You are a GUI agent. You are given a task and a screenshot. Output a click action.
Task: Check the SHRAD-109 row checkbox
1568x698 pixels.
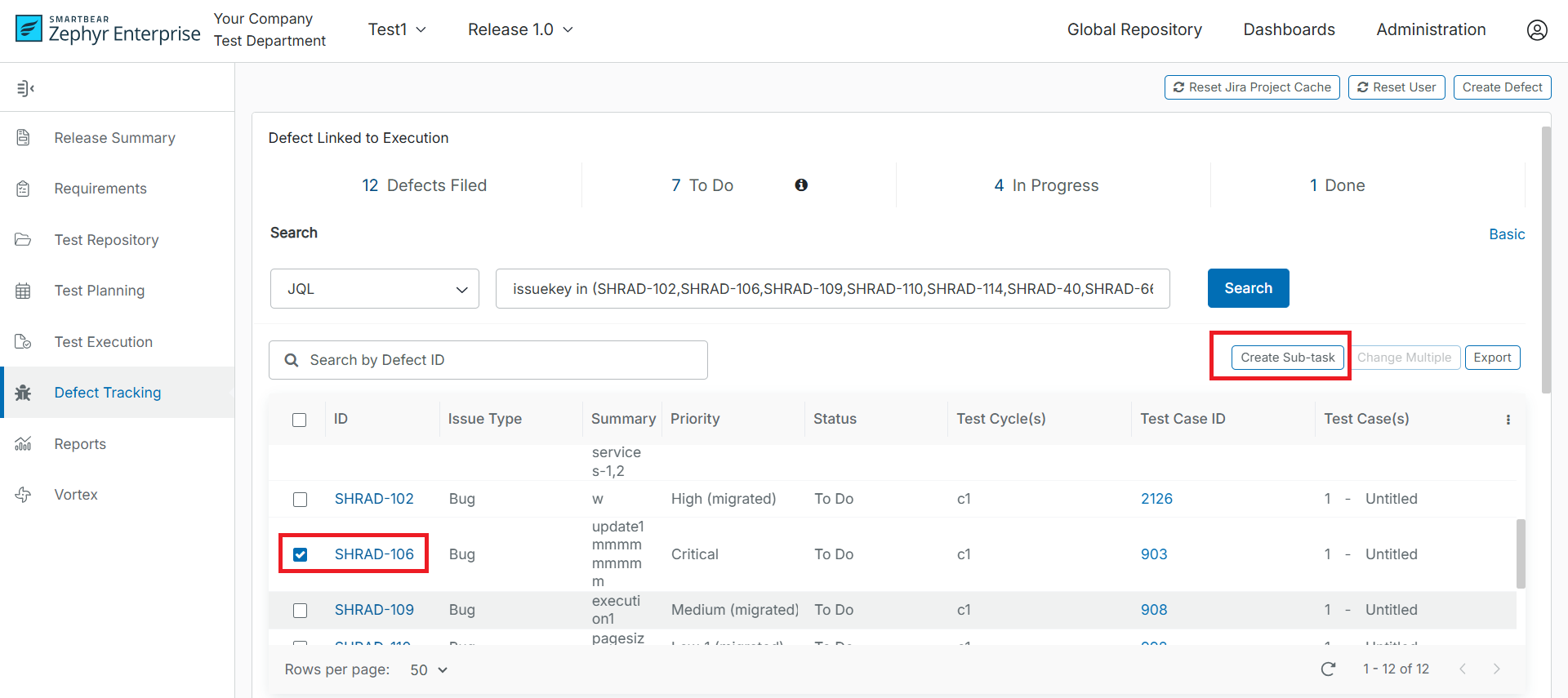(x=301, y=611)
